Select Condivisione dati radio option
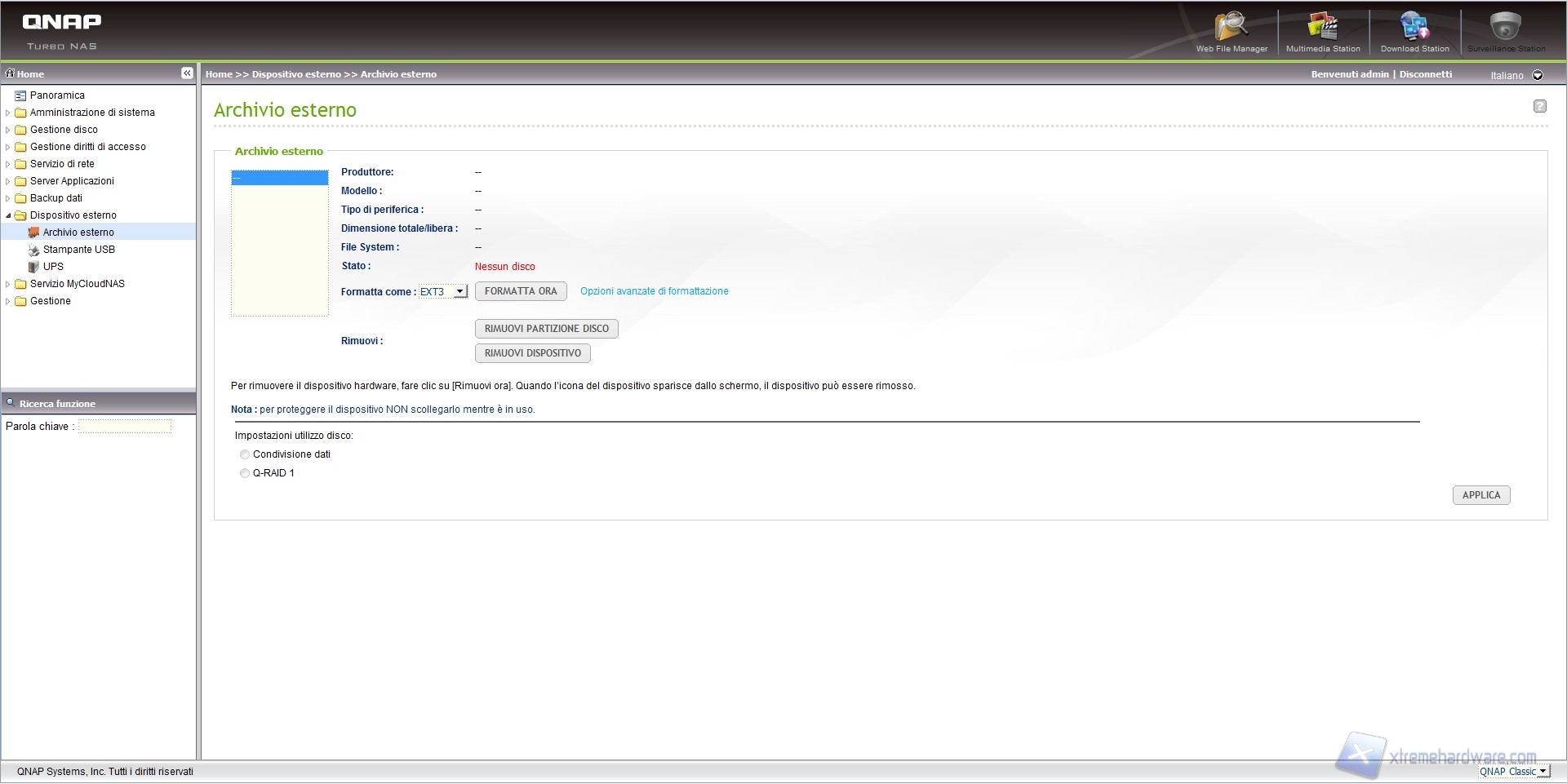1567x784 pixels. coord(245,454)
